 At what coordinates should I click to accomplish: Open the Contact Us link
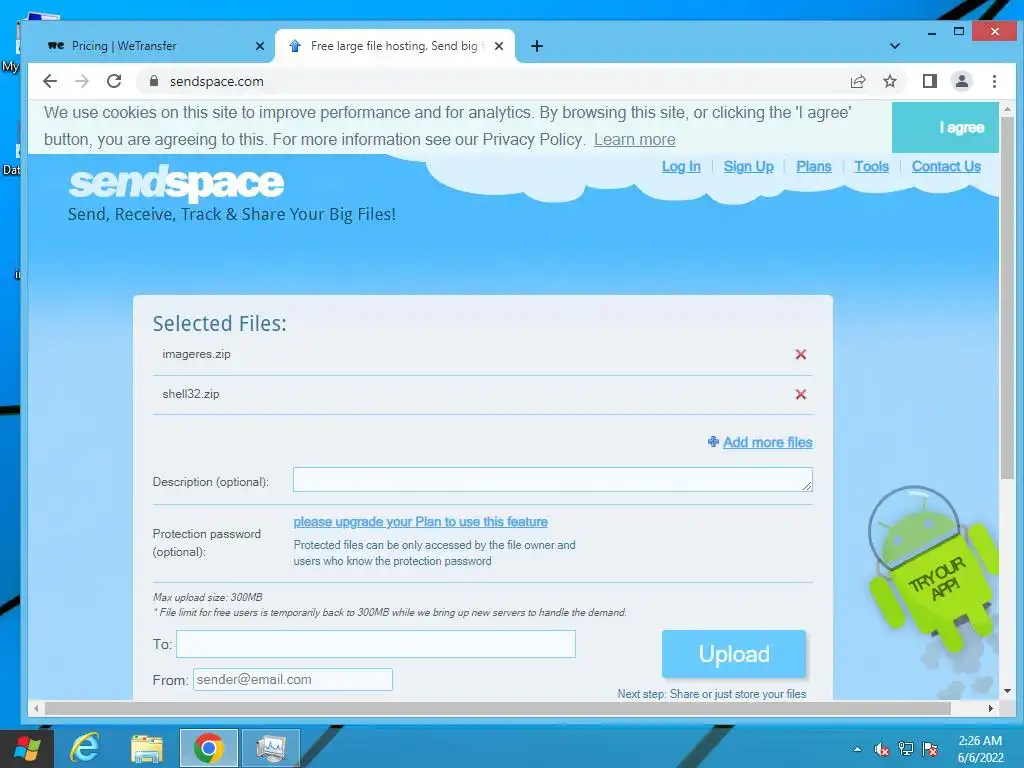click(946, 167)
